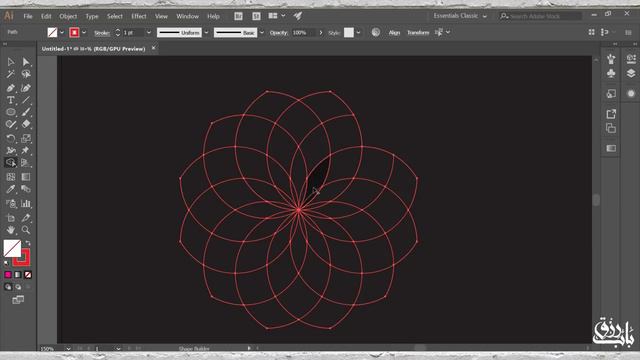Open the fill color dropdown in control bar
The width and height of the screenshot is (640, 360).
(x=62, y=32)
